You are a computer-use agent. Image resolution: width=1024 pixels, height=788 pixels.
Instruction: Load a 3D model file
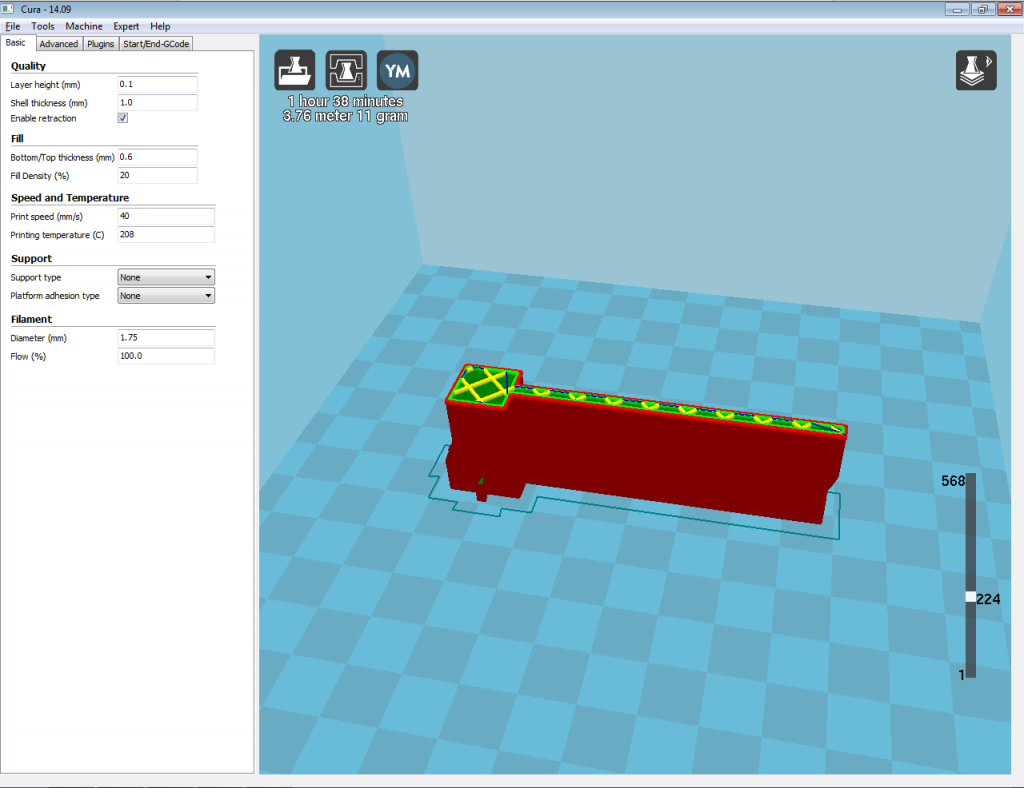pyautogui.click(x=293, y=69)
